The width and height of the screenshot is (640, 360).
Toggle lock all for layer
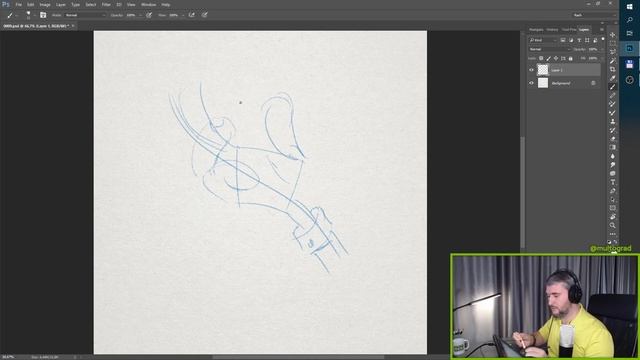pos(571,58)
